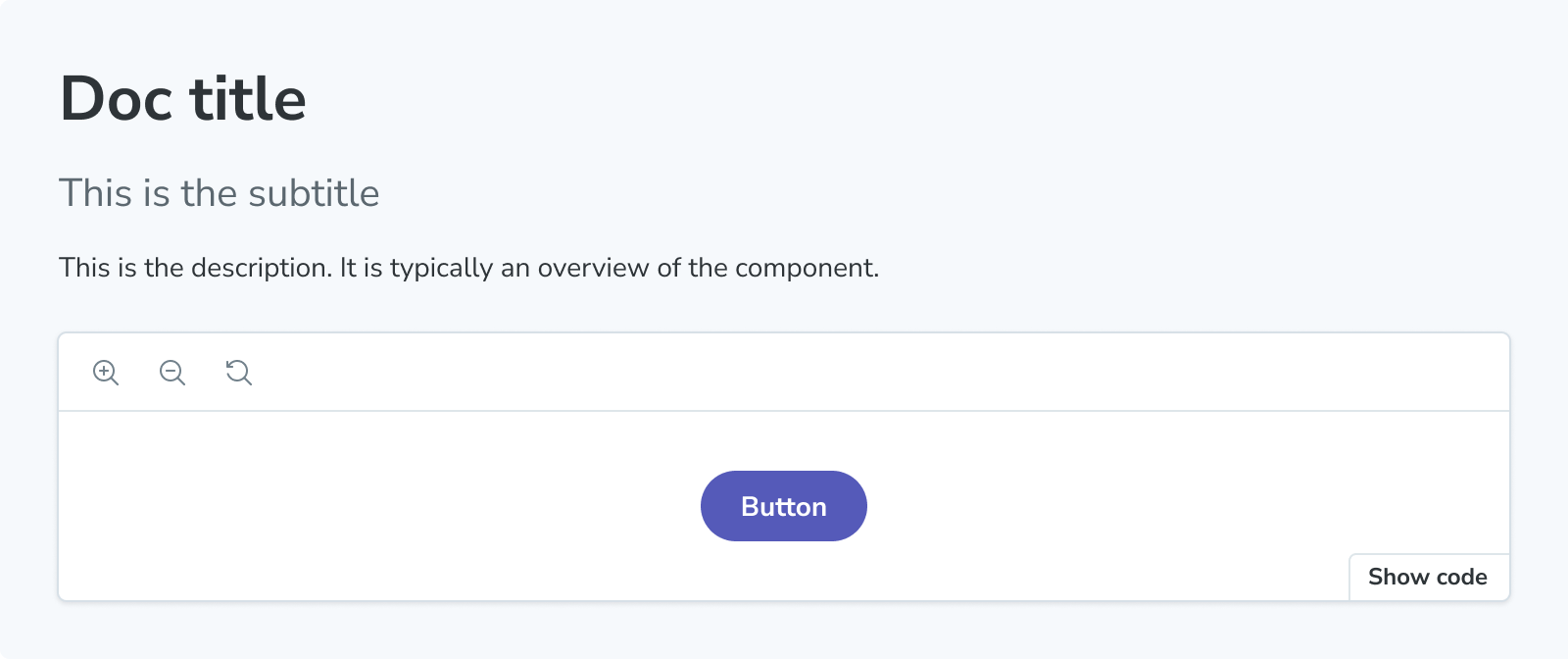The width and height of the screenshot is (1568, 659).
Task: Click the Show code label text
Action: 1429,577
